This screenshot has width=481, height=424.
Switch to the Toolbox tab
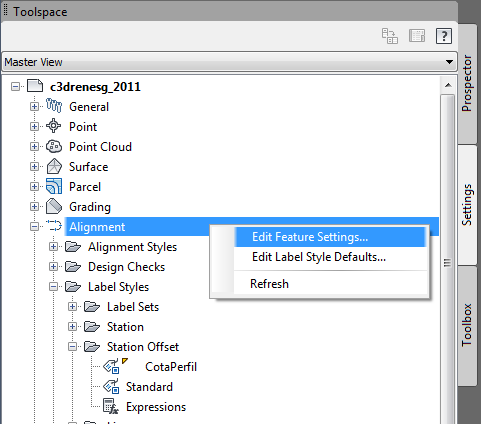tap(467, 325)
